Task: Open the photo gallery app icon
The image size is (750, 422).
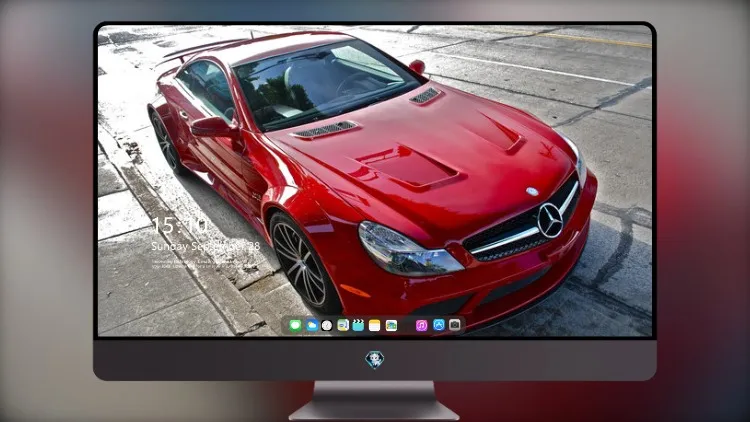Action: [391, 325]
